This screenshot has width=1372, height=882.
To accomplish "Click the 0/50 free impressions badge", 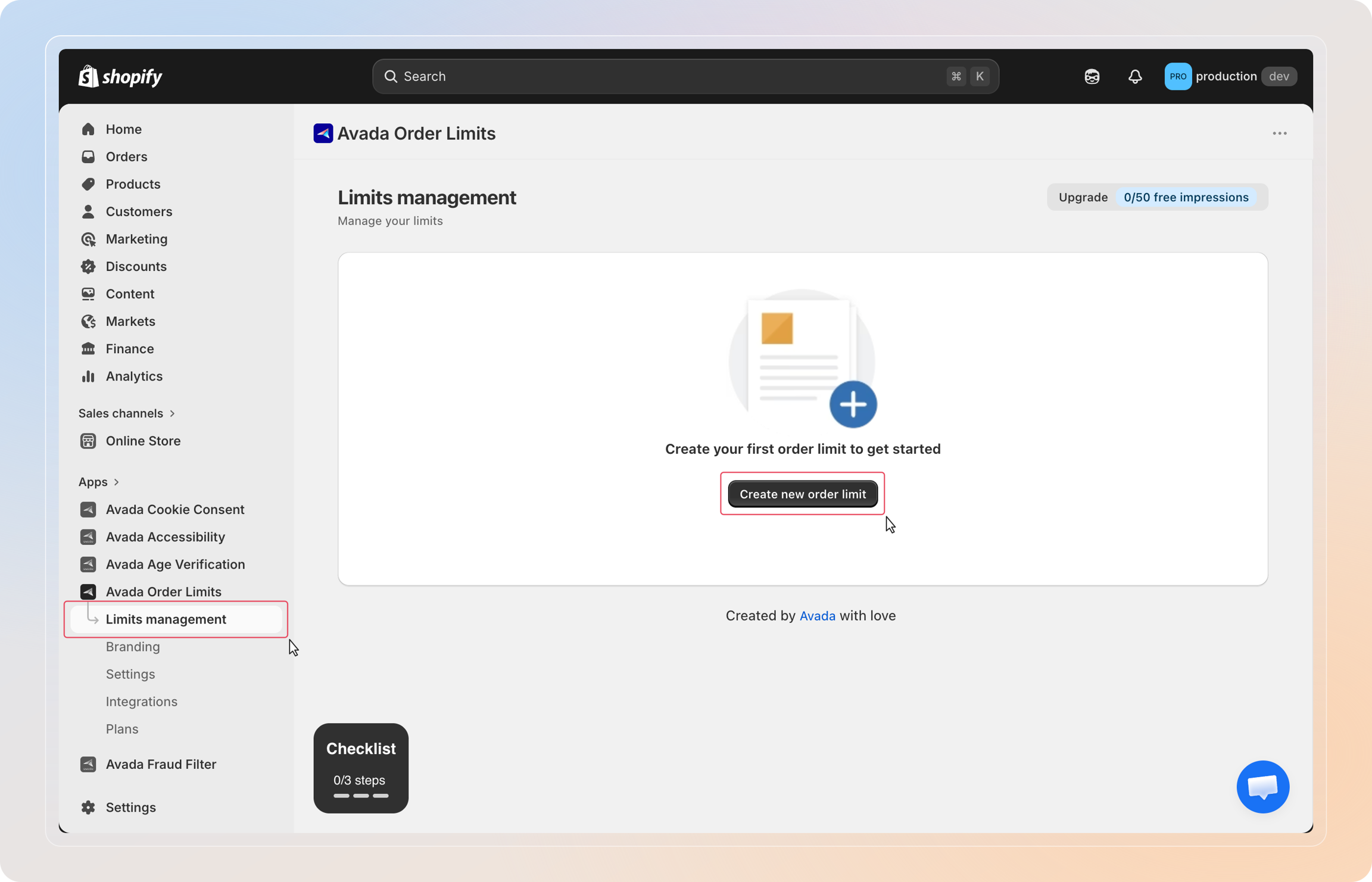I will (1186, 197).
